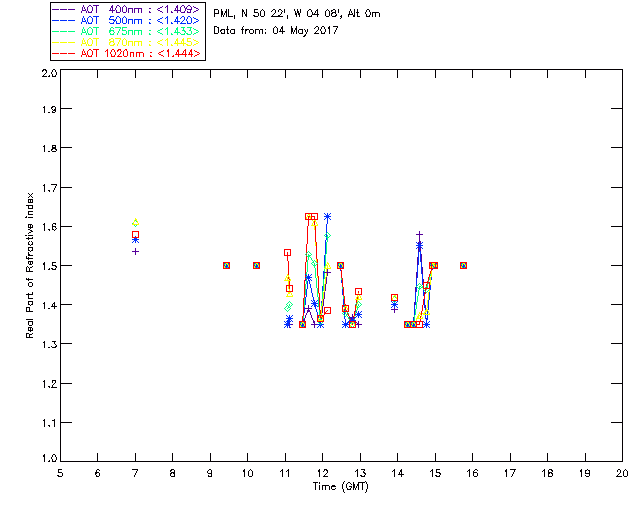Click the 1.8 y-axis tick label
640x512 pixels.
tap(49, 148)
